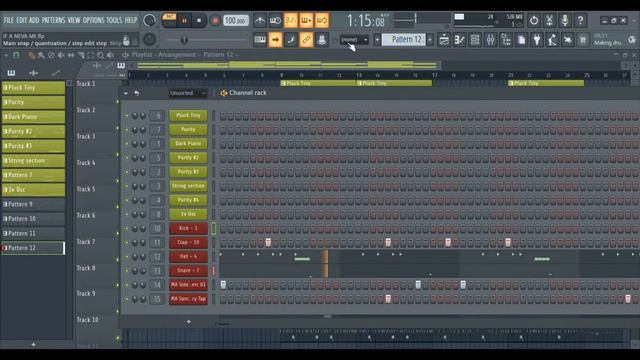Viewport: 640px width, 360px height.
Task: Mute the Clap channel LED
Action: 127,243
